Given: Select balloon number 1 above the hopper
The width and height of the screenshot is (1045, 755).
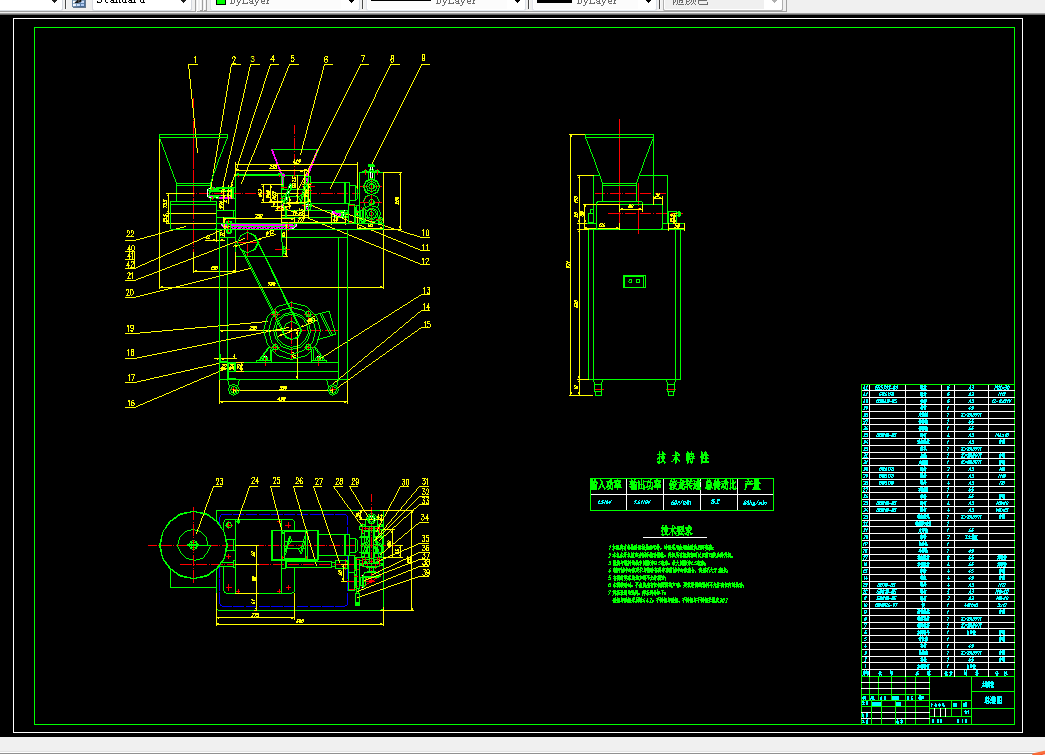Looking at the screenshot, I should click(195, 60).
